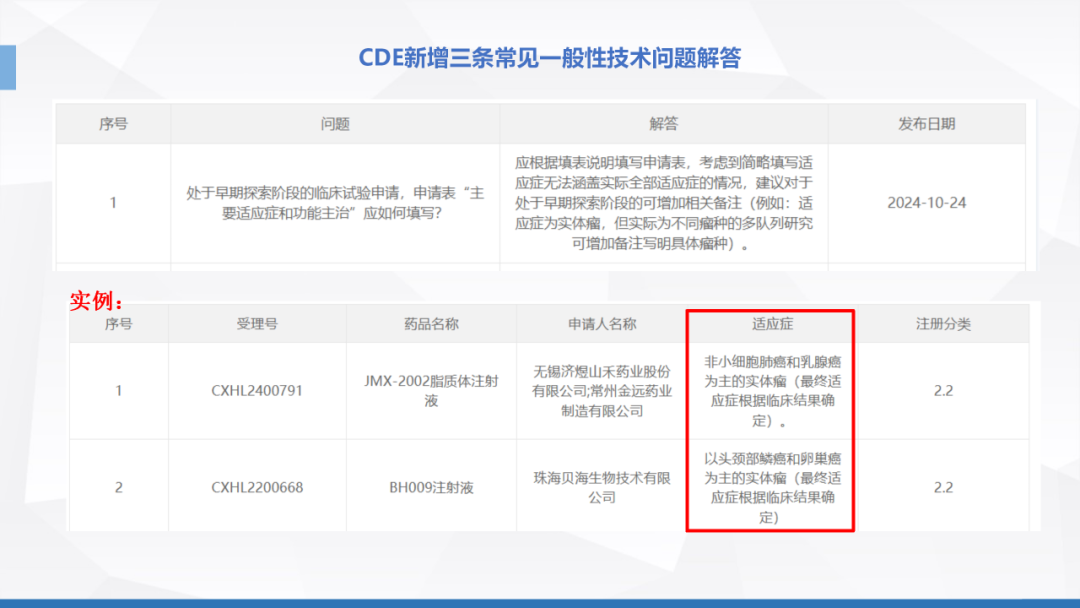Click the JMX-2002脂质体注射液 drug name
The width and height of the screenshot is (1080, 608).
431,391
